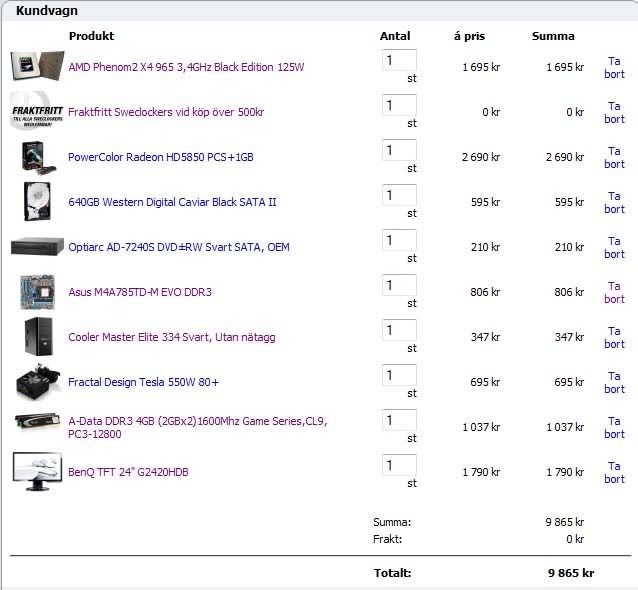
Task: Remove BenQ monitor with Ta bort
Action: pos(614,472)
